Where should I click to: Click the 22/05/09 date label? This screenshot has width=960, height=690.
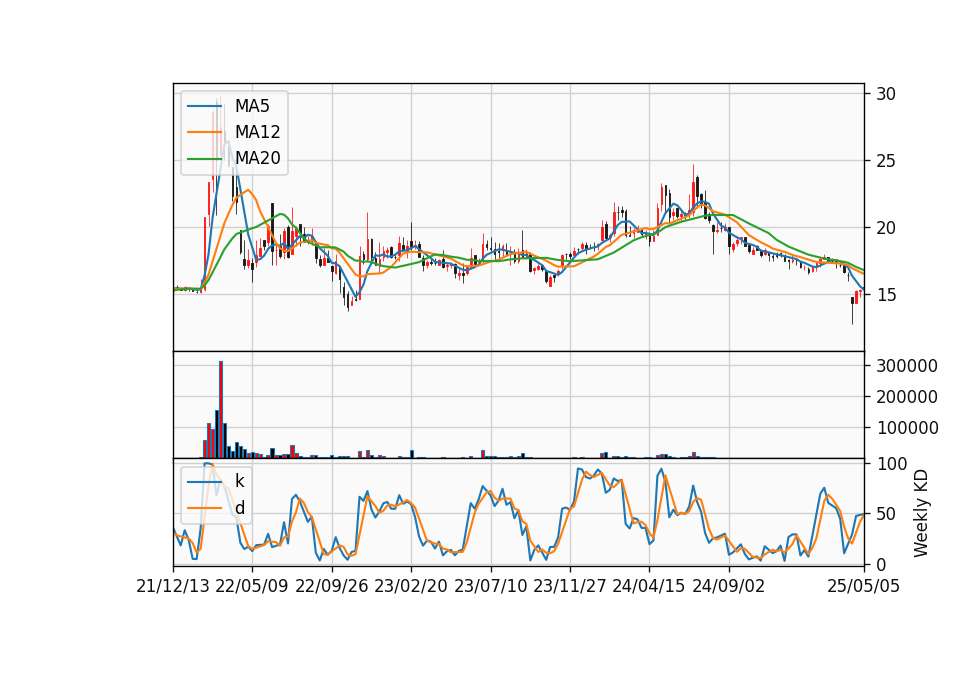252,587
